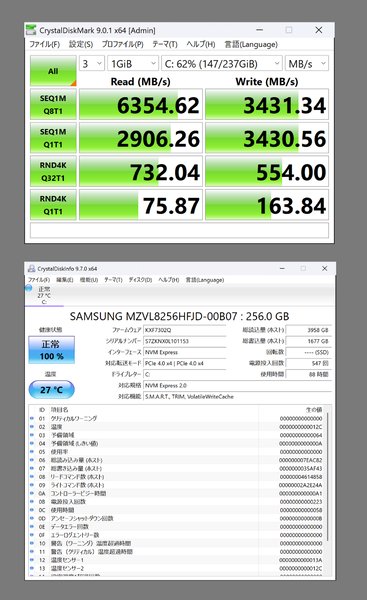The height and width of the screenshot is (600, 367).
Task: Minimize the CrystalDiskMark window
Action: (x=259, y=30)
